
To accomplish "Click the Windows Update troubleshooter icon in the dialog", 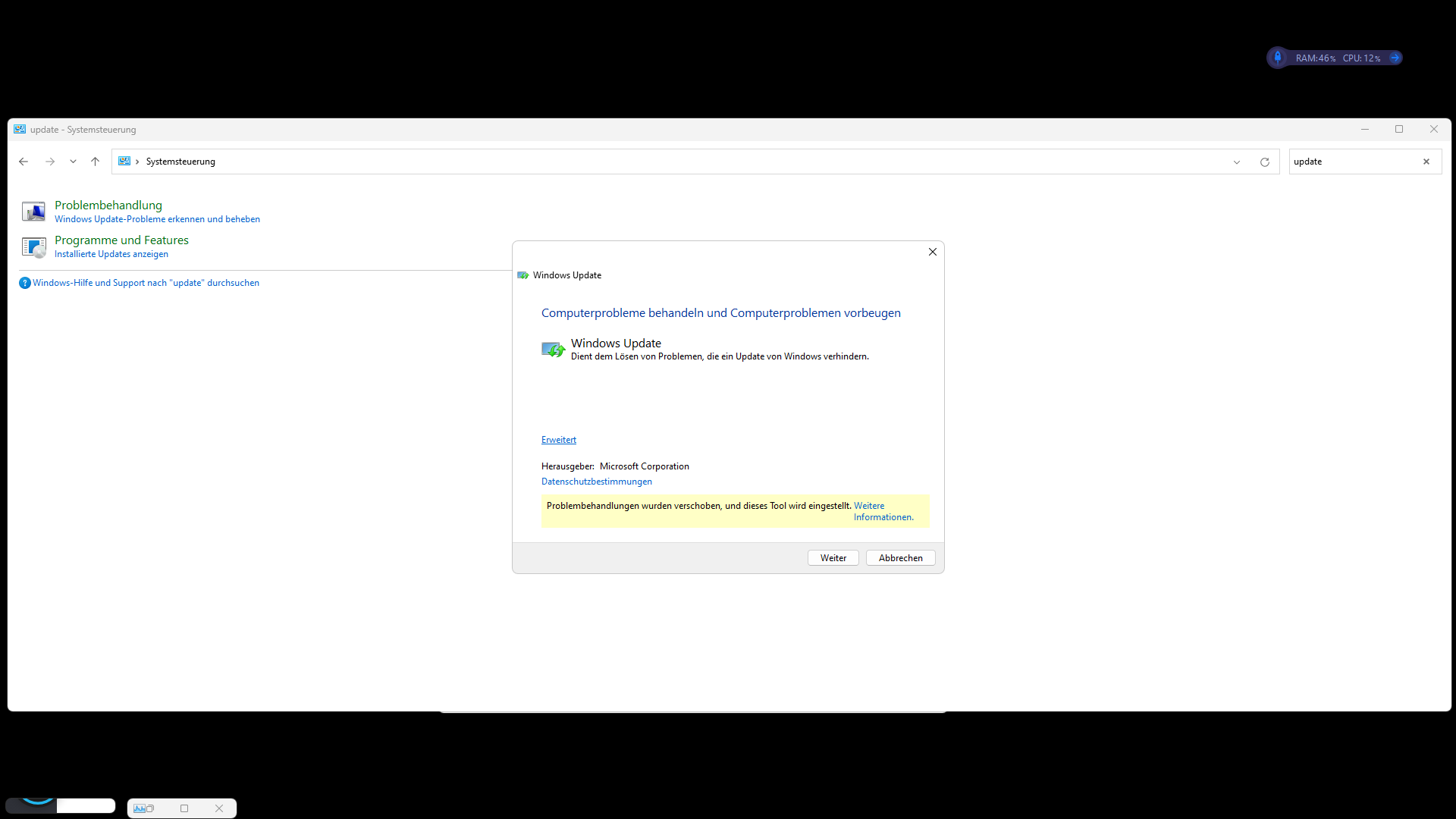I will (x=553, y=350).
